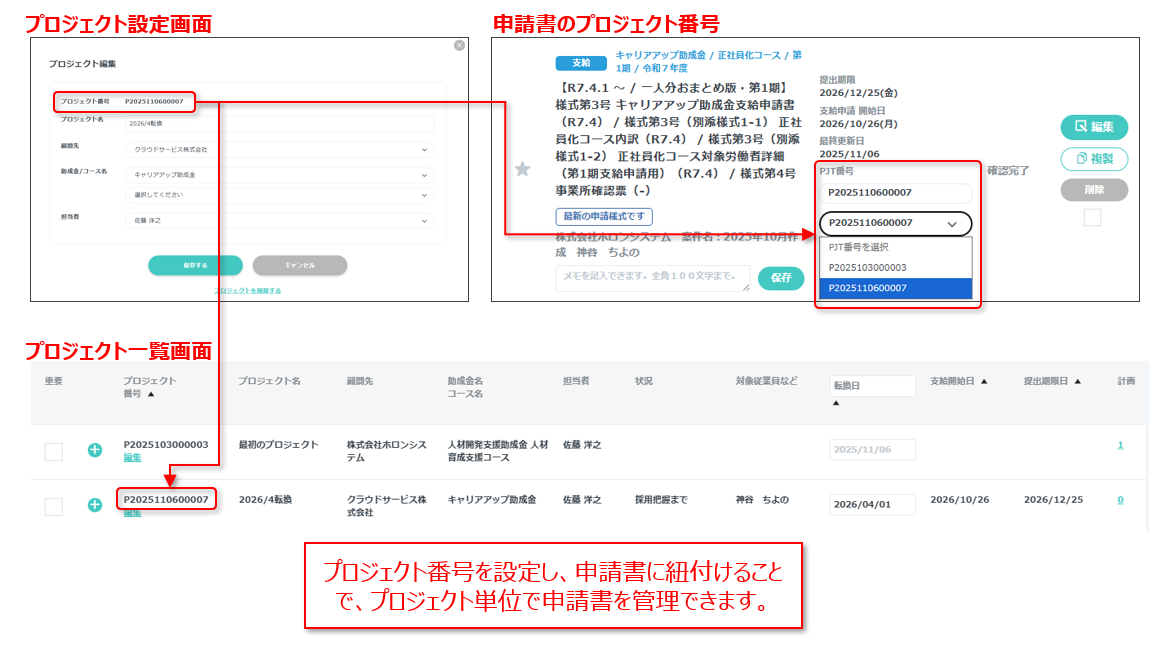Sort by プロジェクト番号 using the arrow icon
The image size is (1171, 666).
(151, 395)
